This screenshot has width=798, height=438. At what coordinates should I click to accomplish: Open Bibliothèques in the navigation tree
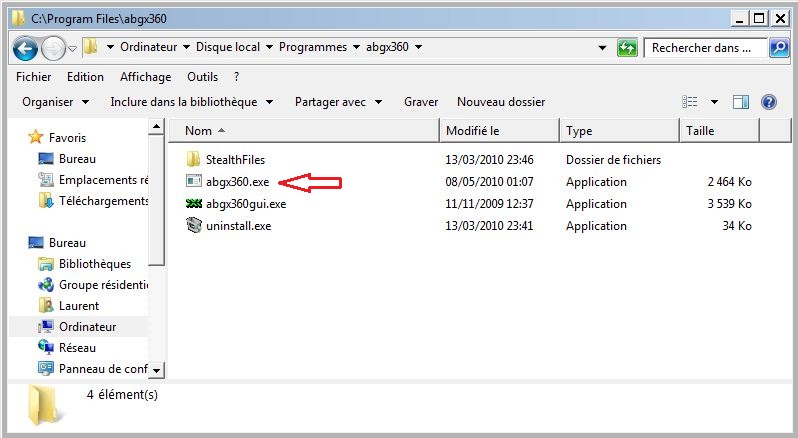[x=95, y=264]
